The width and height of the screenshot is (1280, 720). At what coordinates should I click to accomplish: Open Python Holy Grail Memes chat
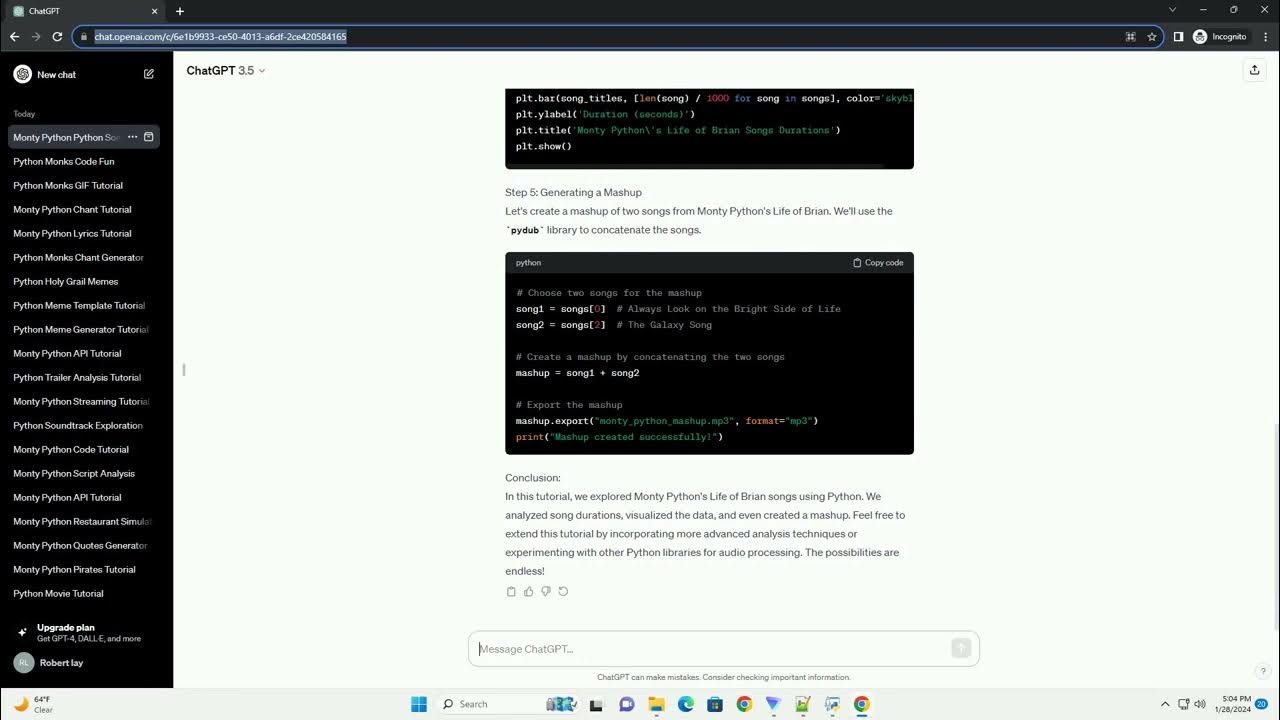tap(84, 281)
